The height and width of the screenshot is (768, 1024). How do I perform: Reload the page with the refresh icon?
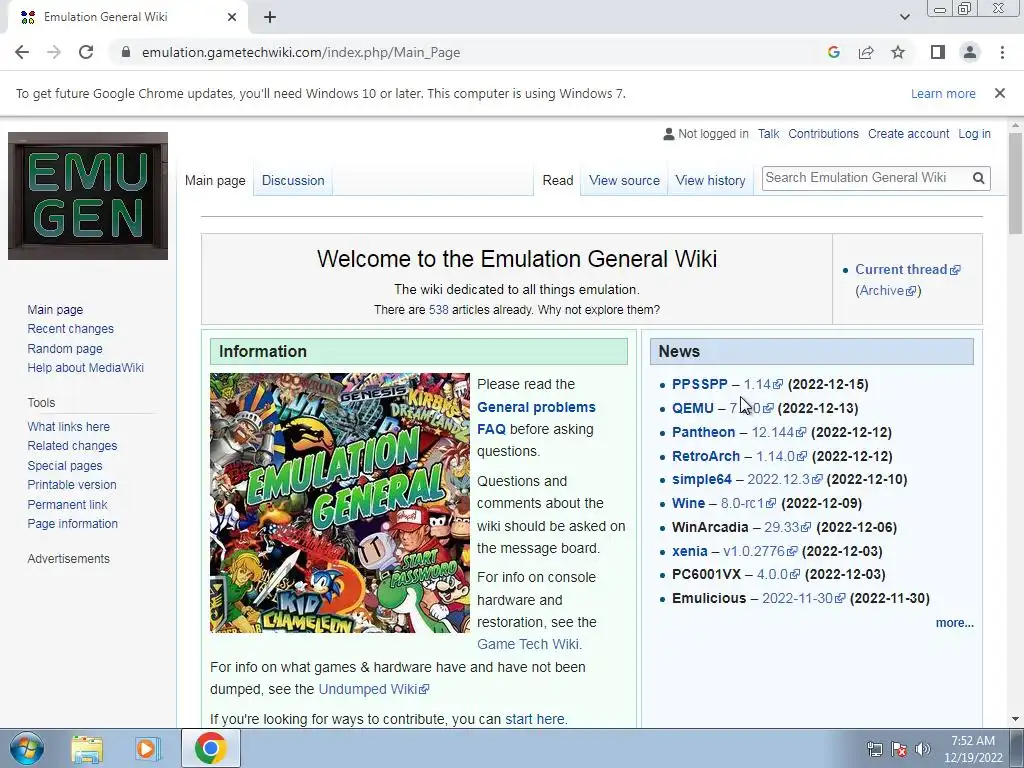86,52
